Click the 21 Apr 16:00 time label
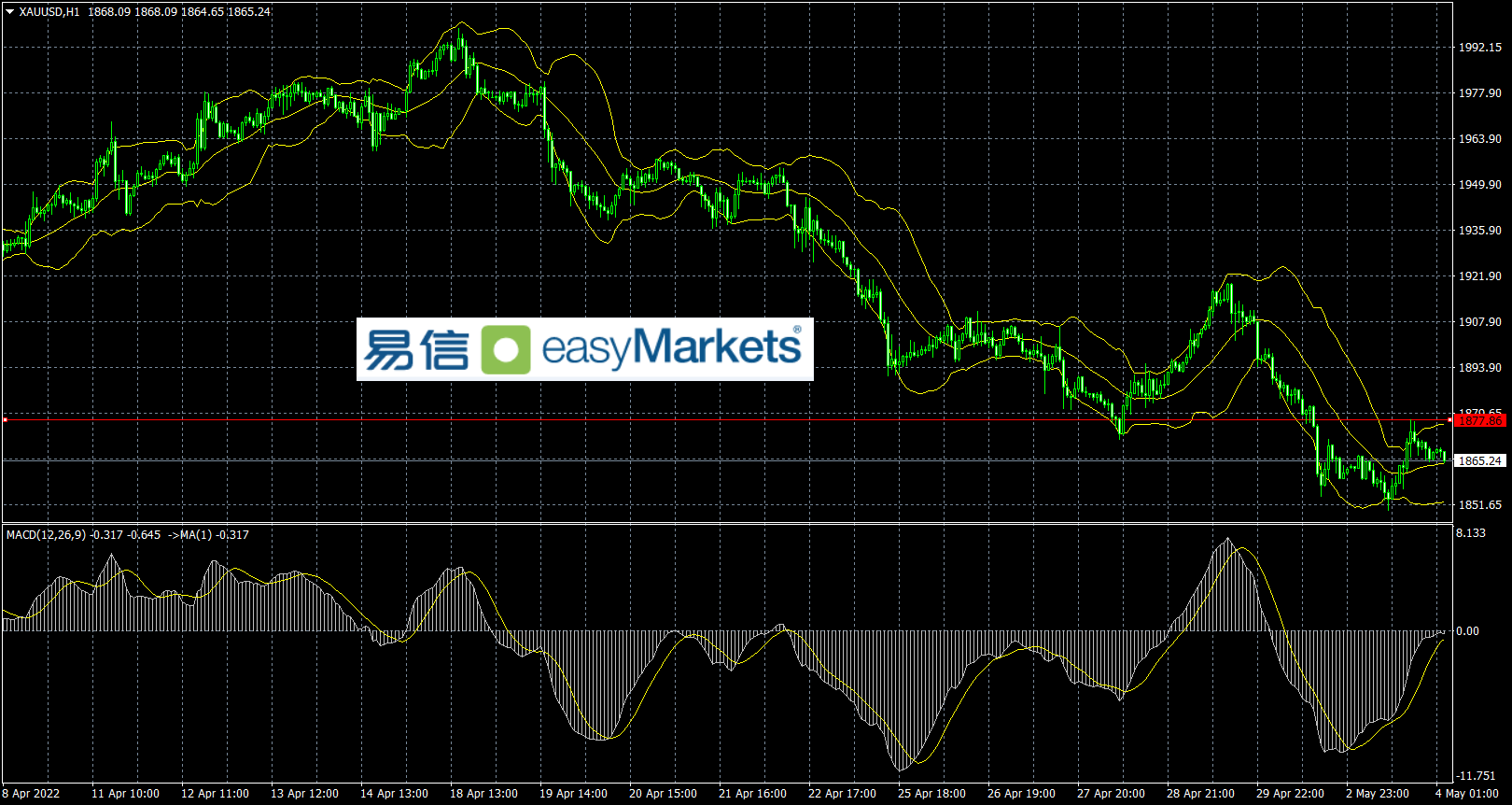 (x=752, y=794)
